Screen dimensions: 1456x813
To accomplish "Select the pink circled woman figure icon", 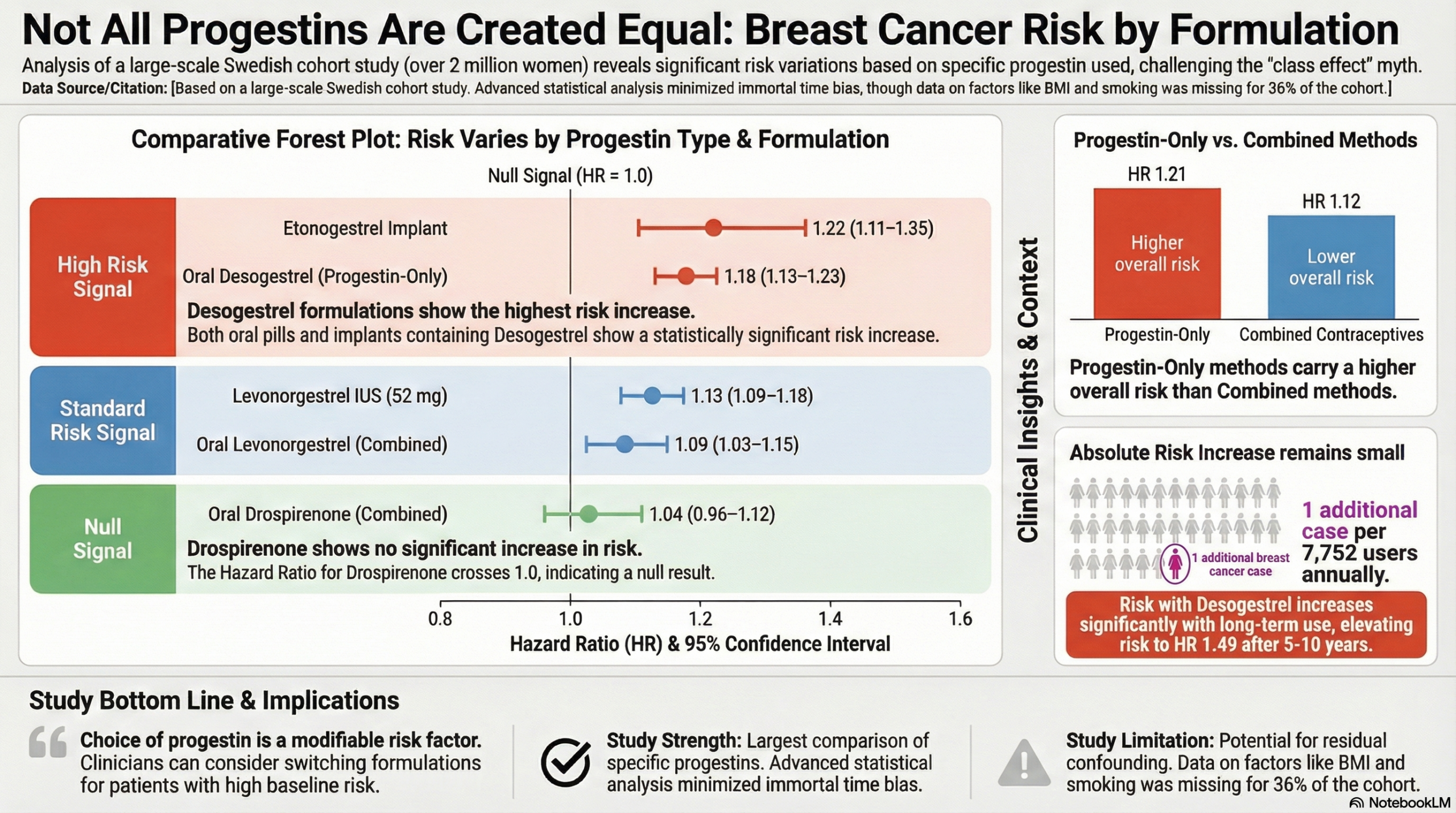I will (x=1175, y=563).
